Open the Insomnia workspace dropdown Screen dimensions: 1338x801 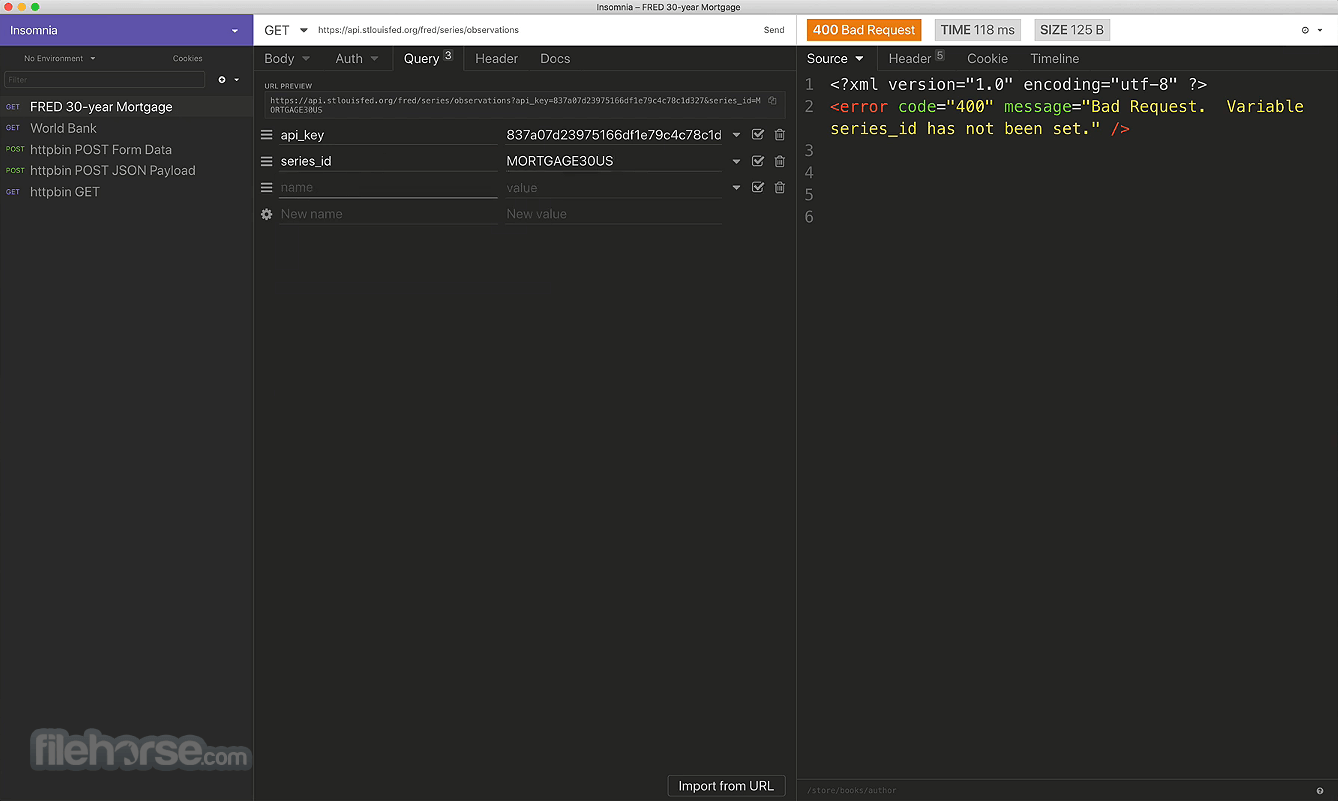[x=126, y=30]
